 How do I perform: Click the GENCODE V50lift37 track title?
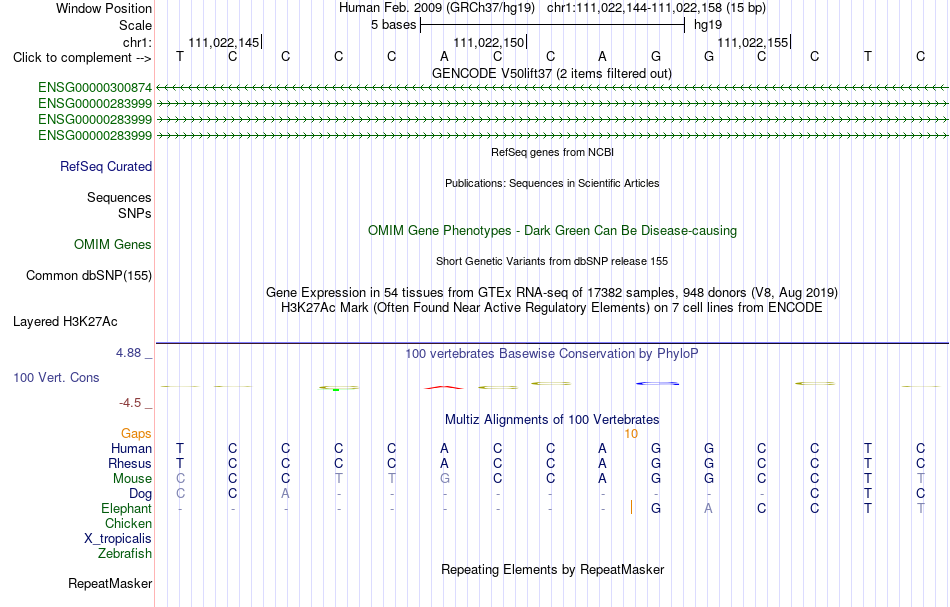[x=552, y=74]
